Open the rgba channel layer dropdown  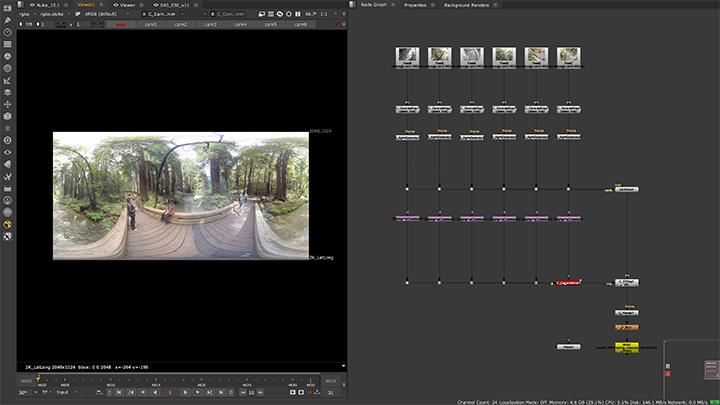pos(28,14)
